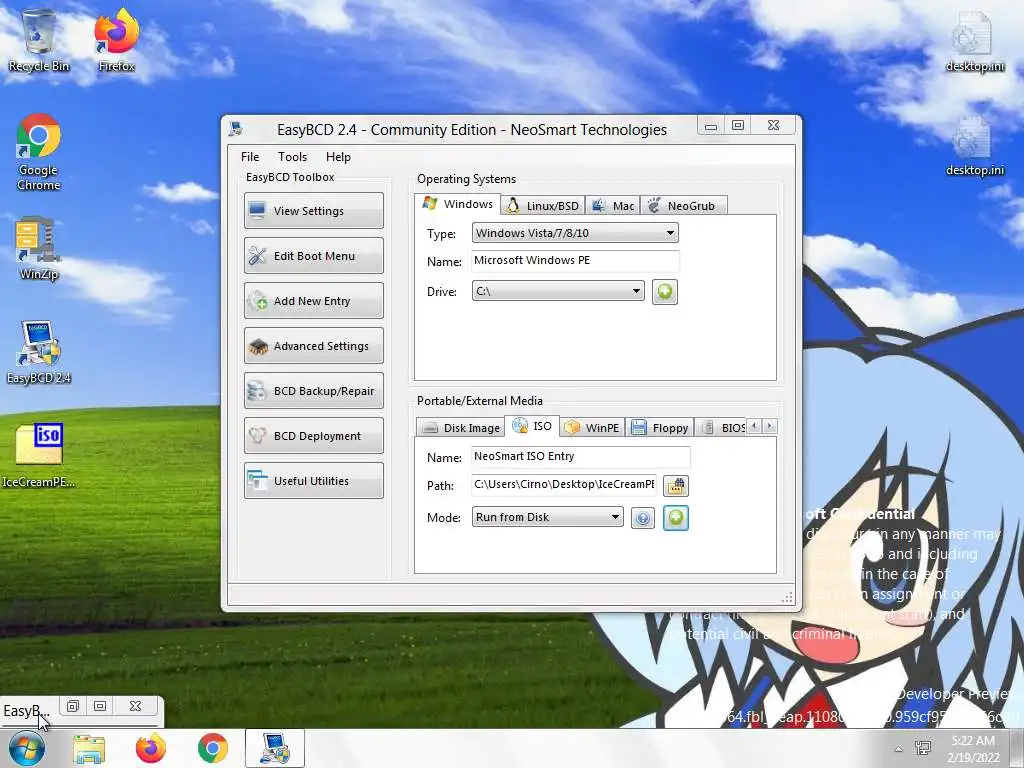The image size is (1024, 768).
Task: Click the Microsoft Windows PE name field
Action: click(x=575, y=261)
